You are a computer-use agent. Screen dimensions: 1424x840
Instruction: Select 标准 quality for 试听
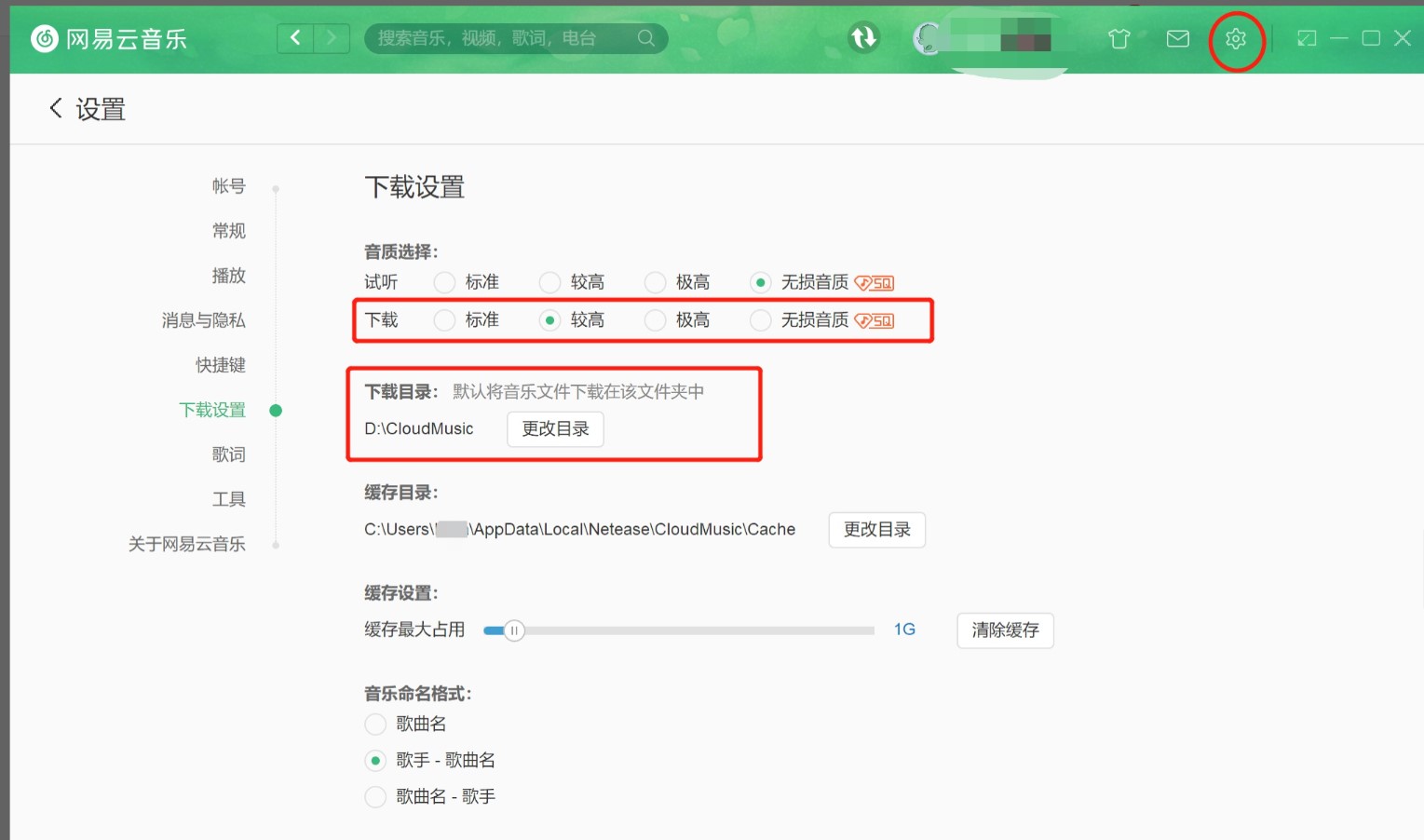[445, 282]
